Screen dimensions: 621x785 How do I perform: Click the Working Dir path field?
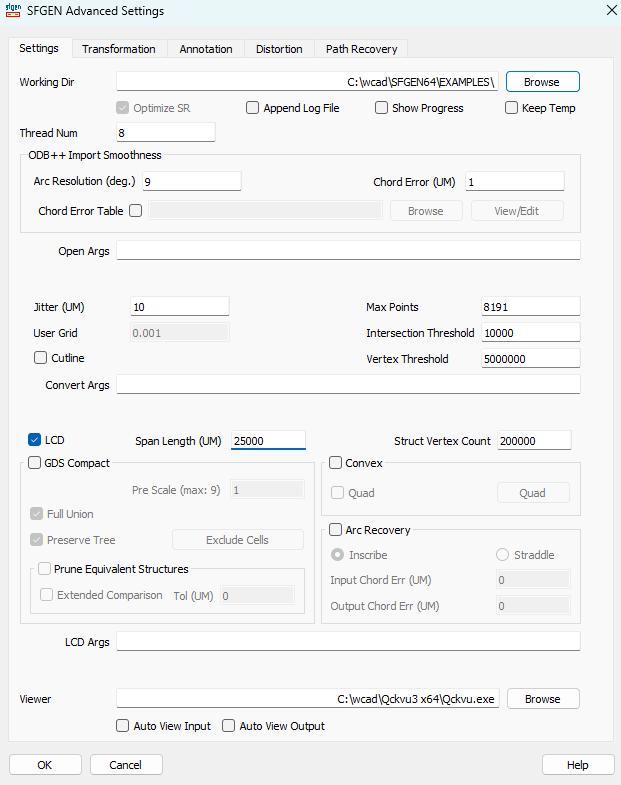coord(307,82)
